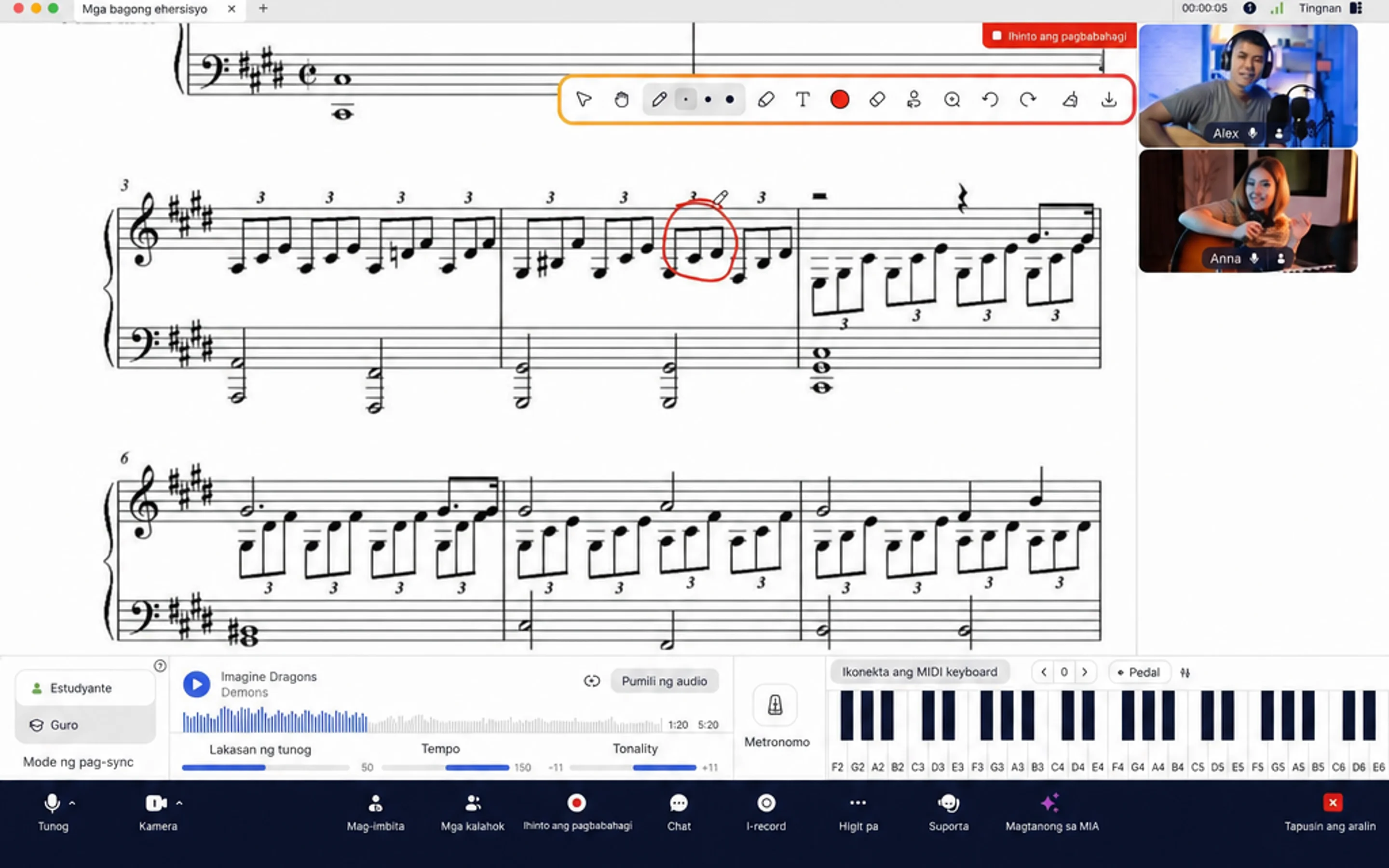Viewport: 1389px width, 868px height.
Task: Click the download annotations icon
Action: pyautogui.click(x=1109, y=99)
